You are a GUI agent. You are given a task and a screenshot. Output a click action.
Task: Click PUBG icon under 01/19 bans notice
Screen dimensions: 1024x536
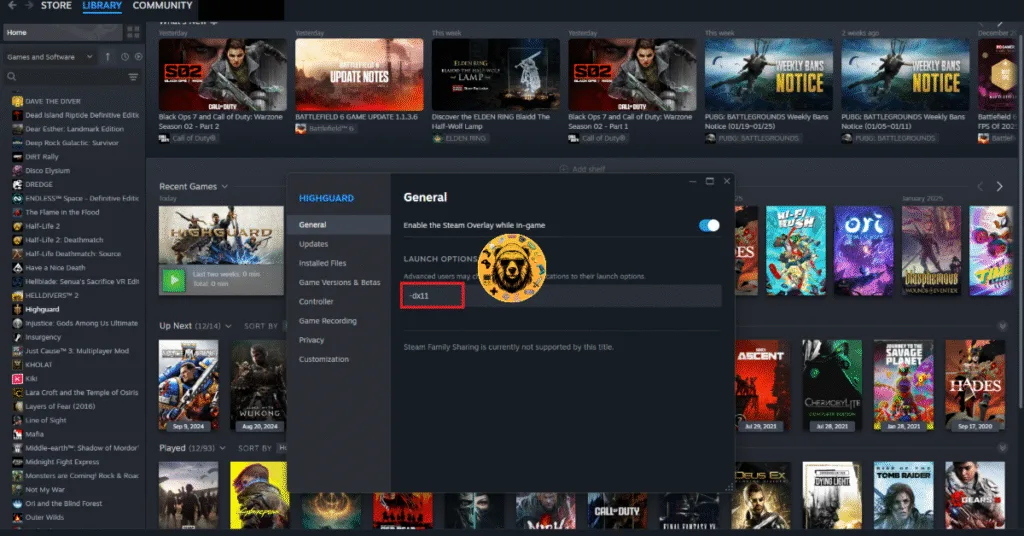point(711,138)
